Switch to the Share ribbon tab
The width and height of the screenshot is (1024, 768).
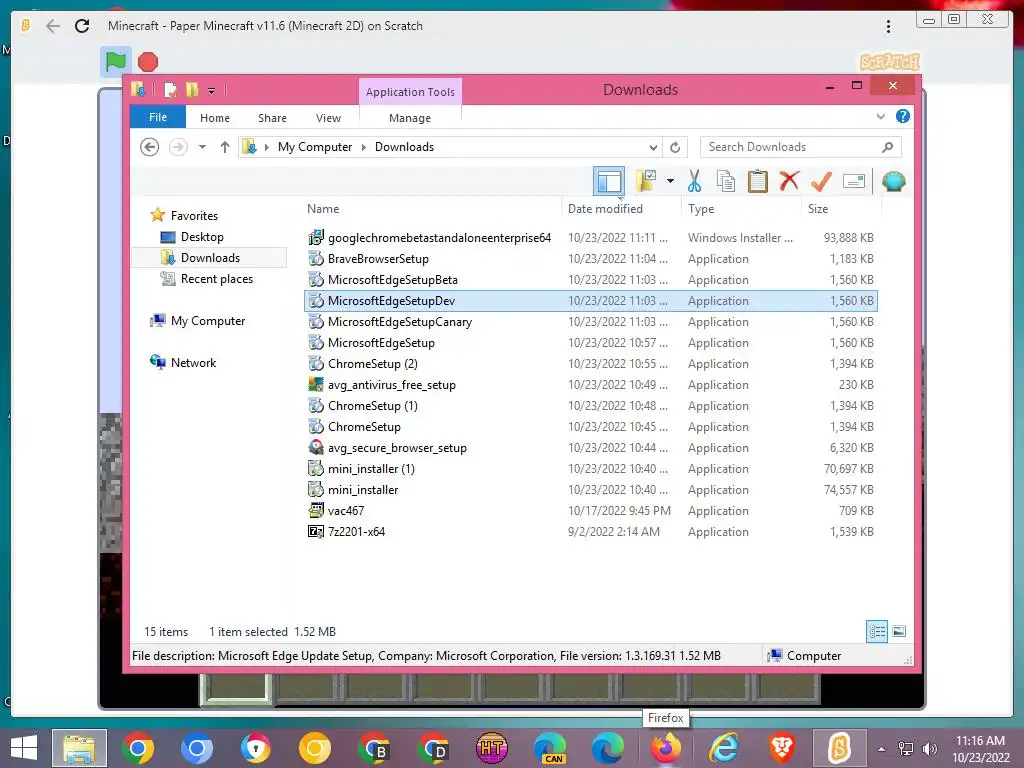[272, 118]
